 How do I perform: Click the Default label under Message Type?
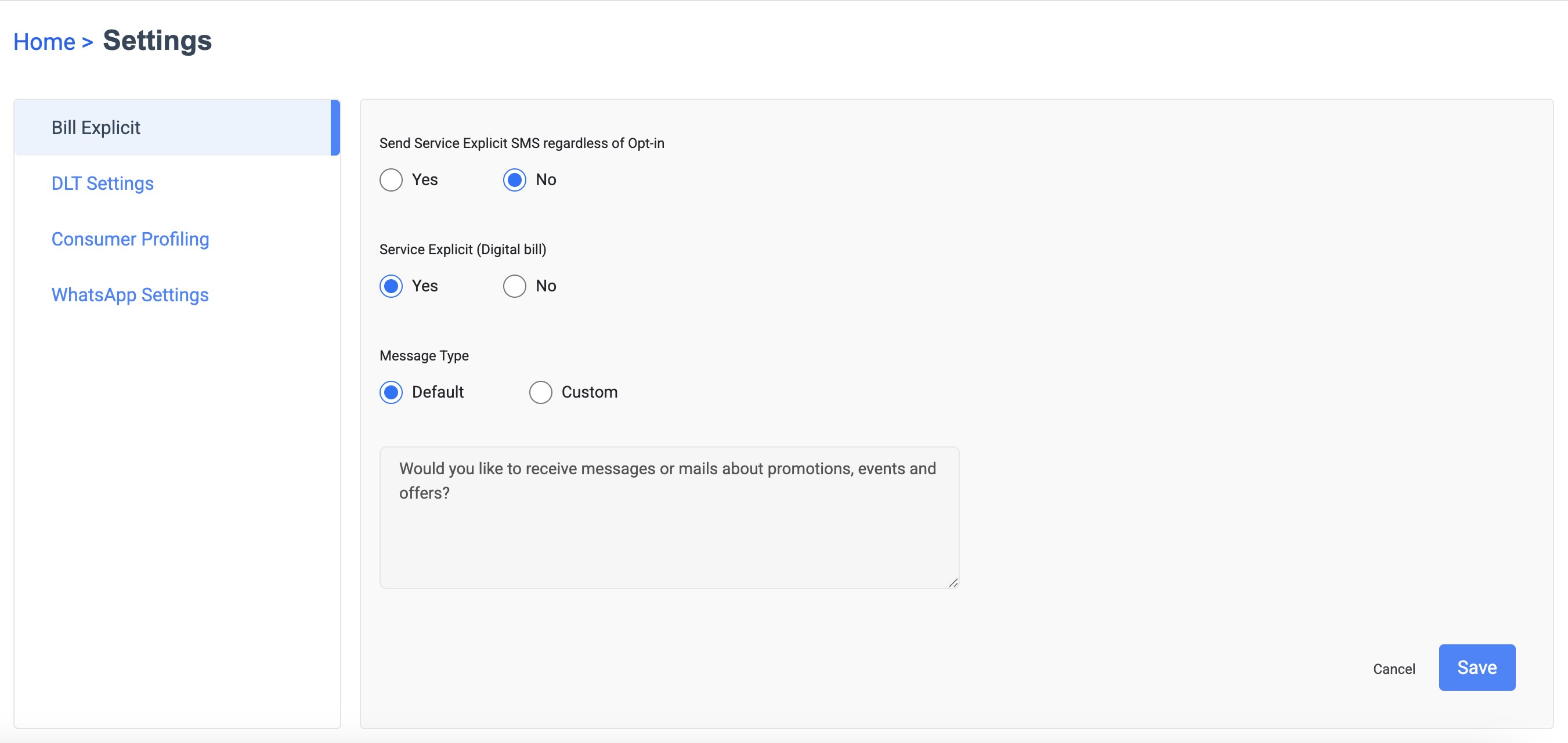pos(438,392)
